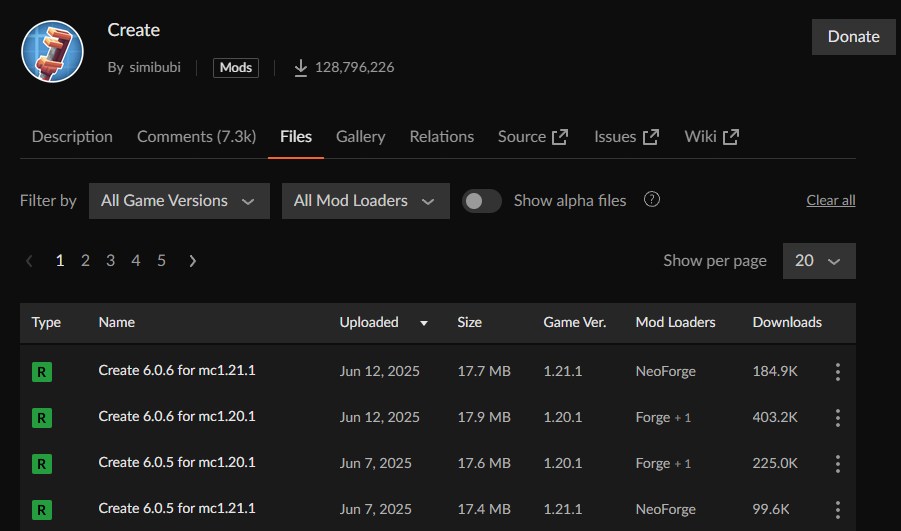Screen dimensions: 901x531
Task: Open options menu for Create 6.0.6 mc1.21.1
Action: pos(838,372)
